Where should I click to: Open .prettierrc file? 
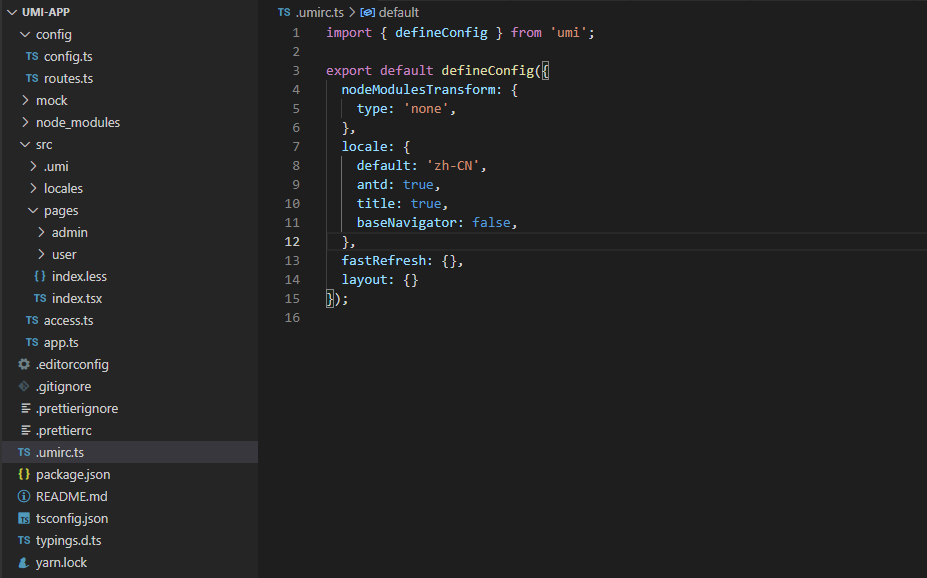click(x=63, y=431)
